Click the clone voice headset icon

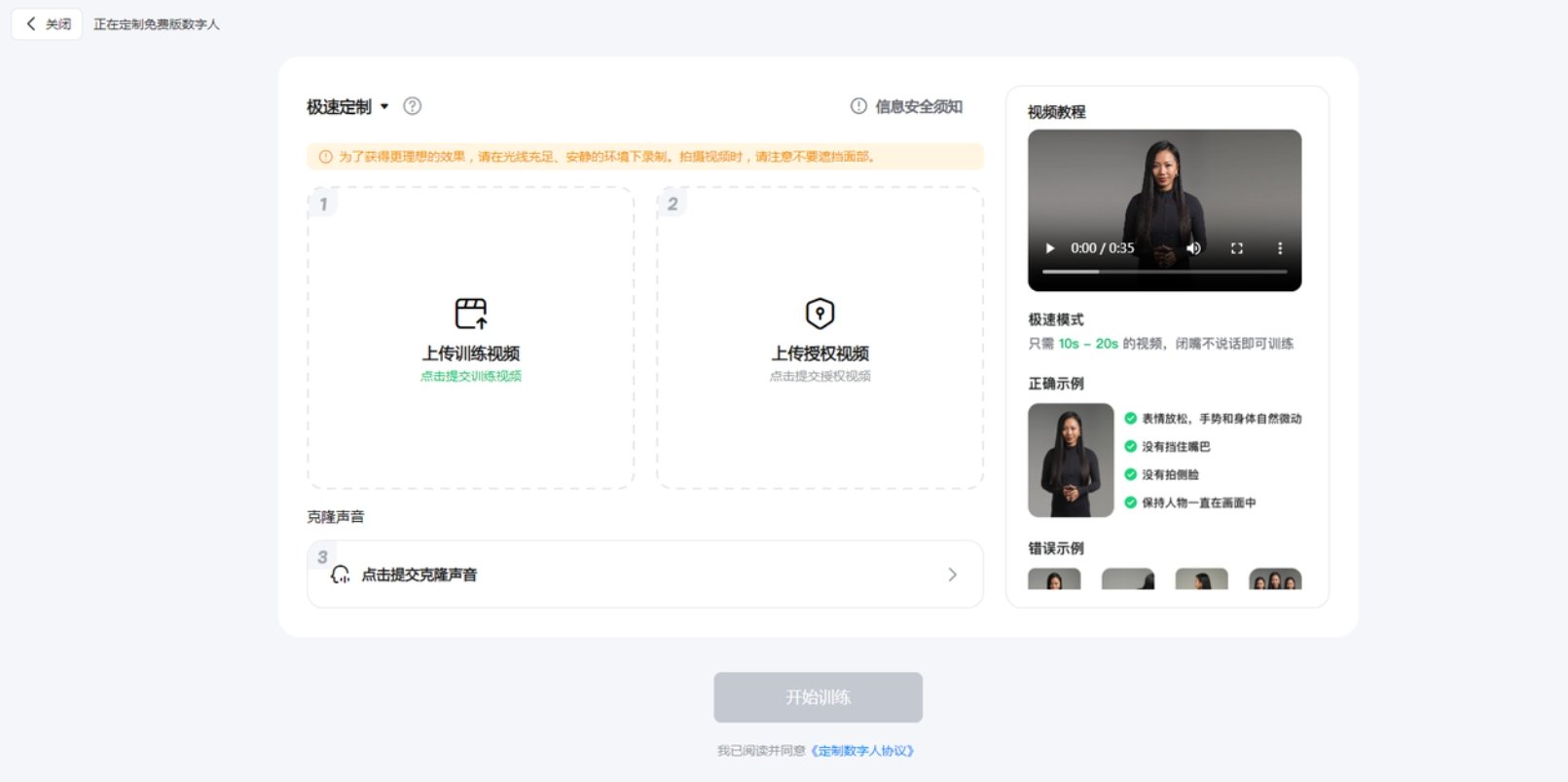tap(340, 575)
